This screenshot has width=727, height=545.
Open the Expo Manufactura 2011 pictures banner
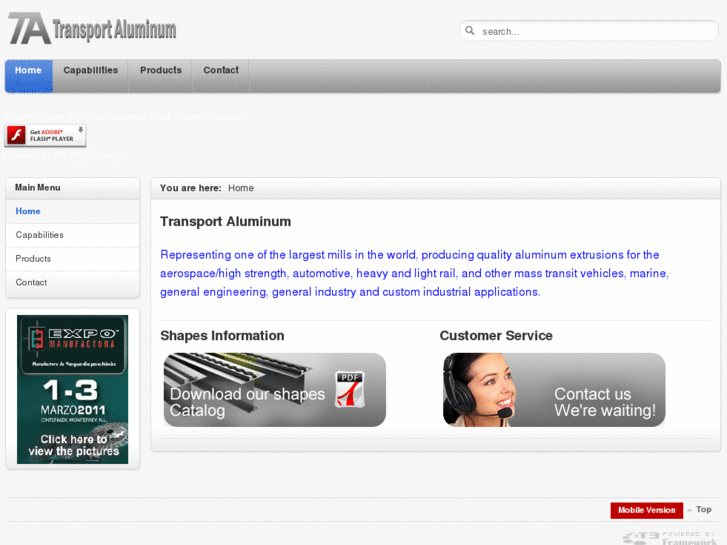[x=73, y=389]
